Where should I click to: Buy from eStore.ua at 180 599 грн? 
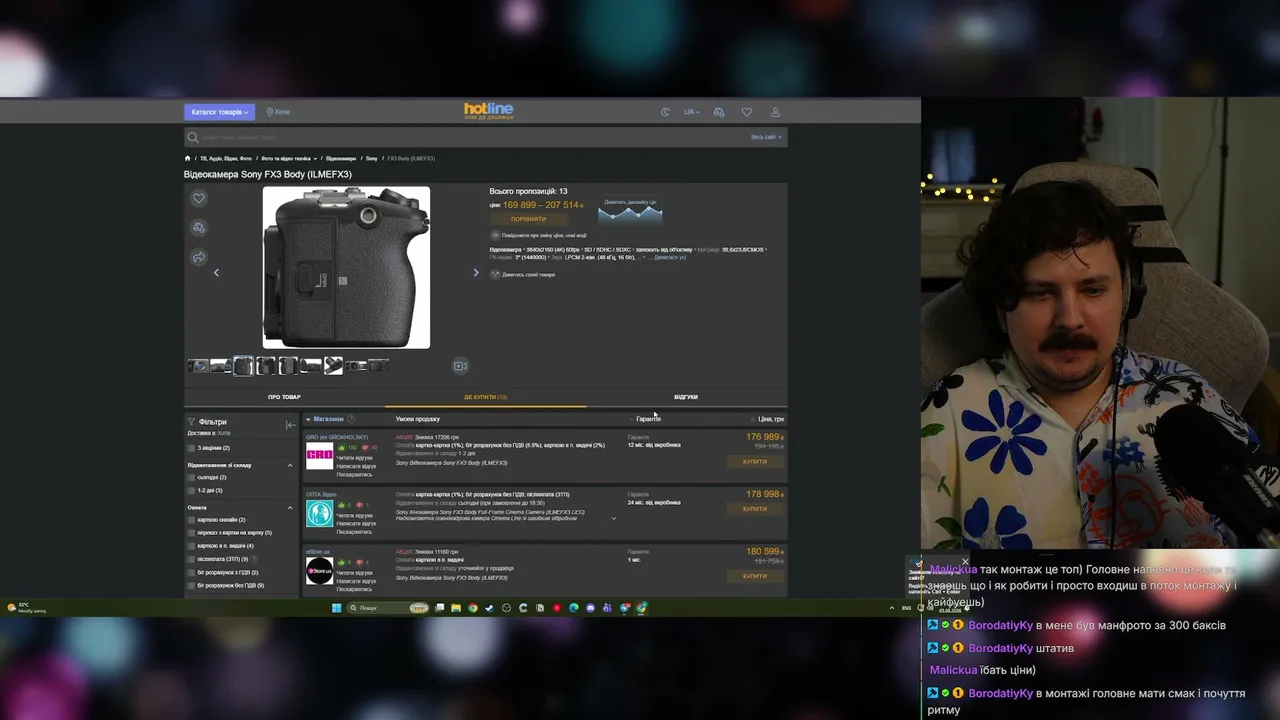tap(755, 576)
